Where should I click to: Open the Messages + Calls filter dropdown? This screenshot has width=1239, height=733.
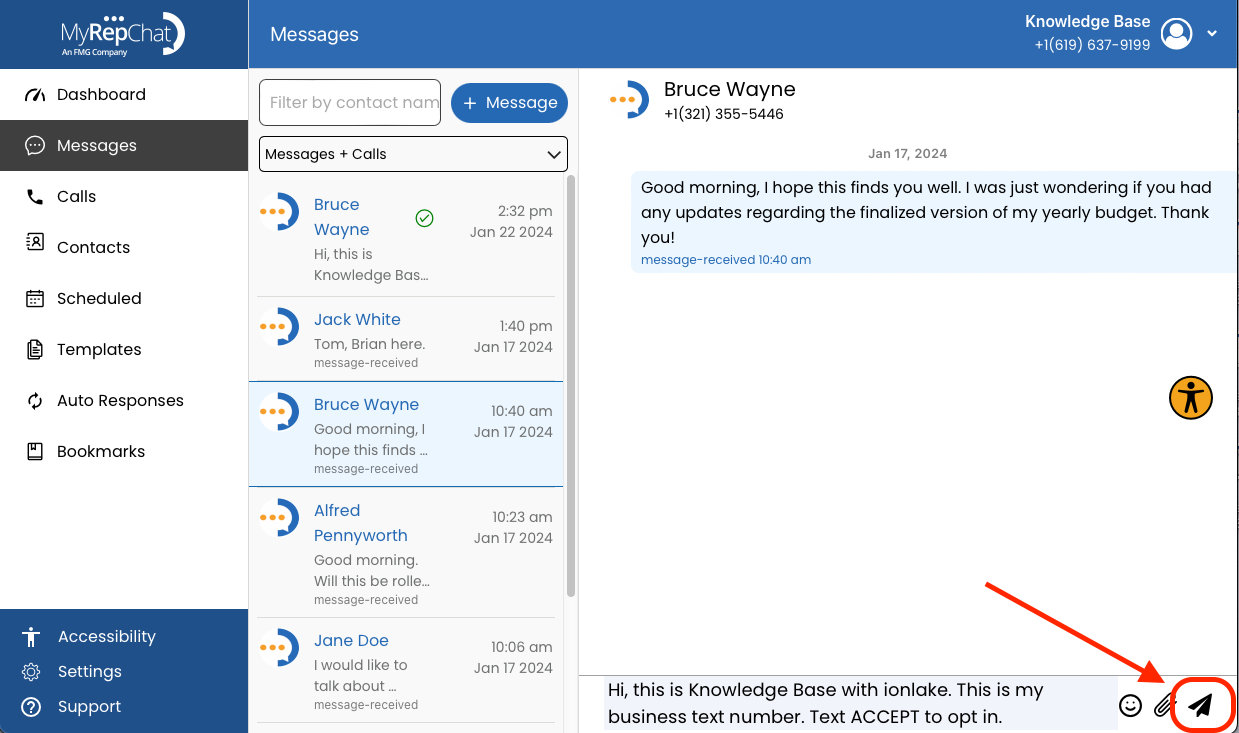412,153
